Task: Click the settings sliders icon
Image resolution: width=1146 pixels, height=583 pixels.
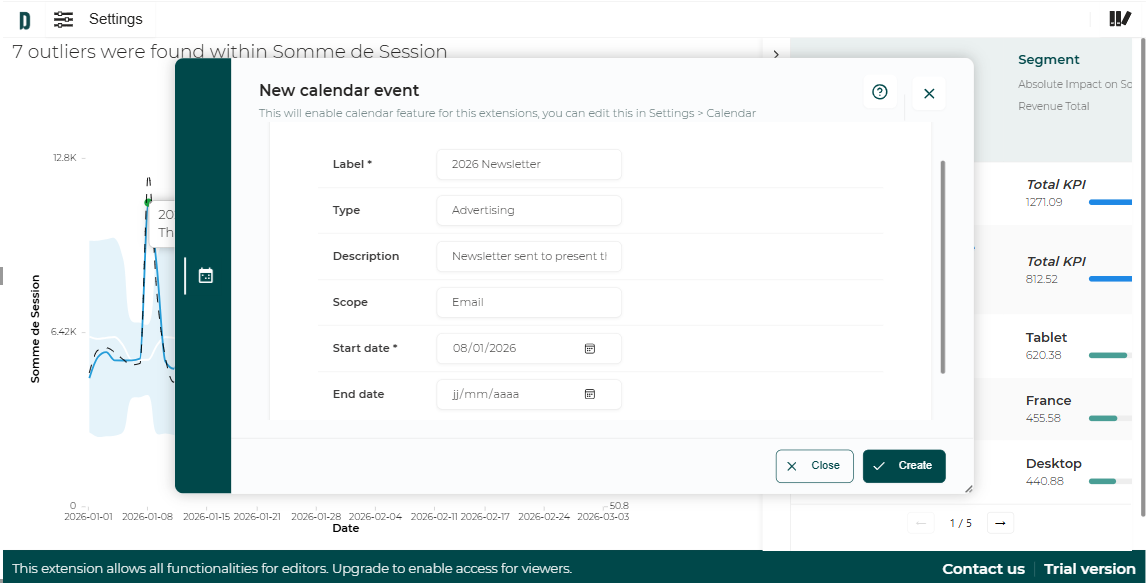Action: (x=64, y=19)
